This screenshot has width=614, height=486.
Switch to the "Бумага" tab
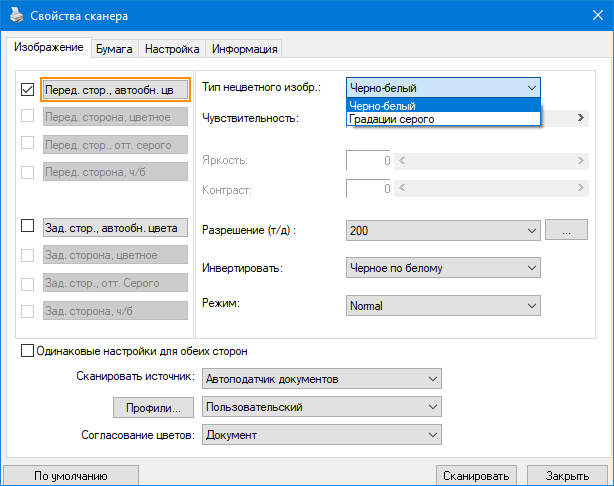[114, 48]
